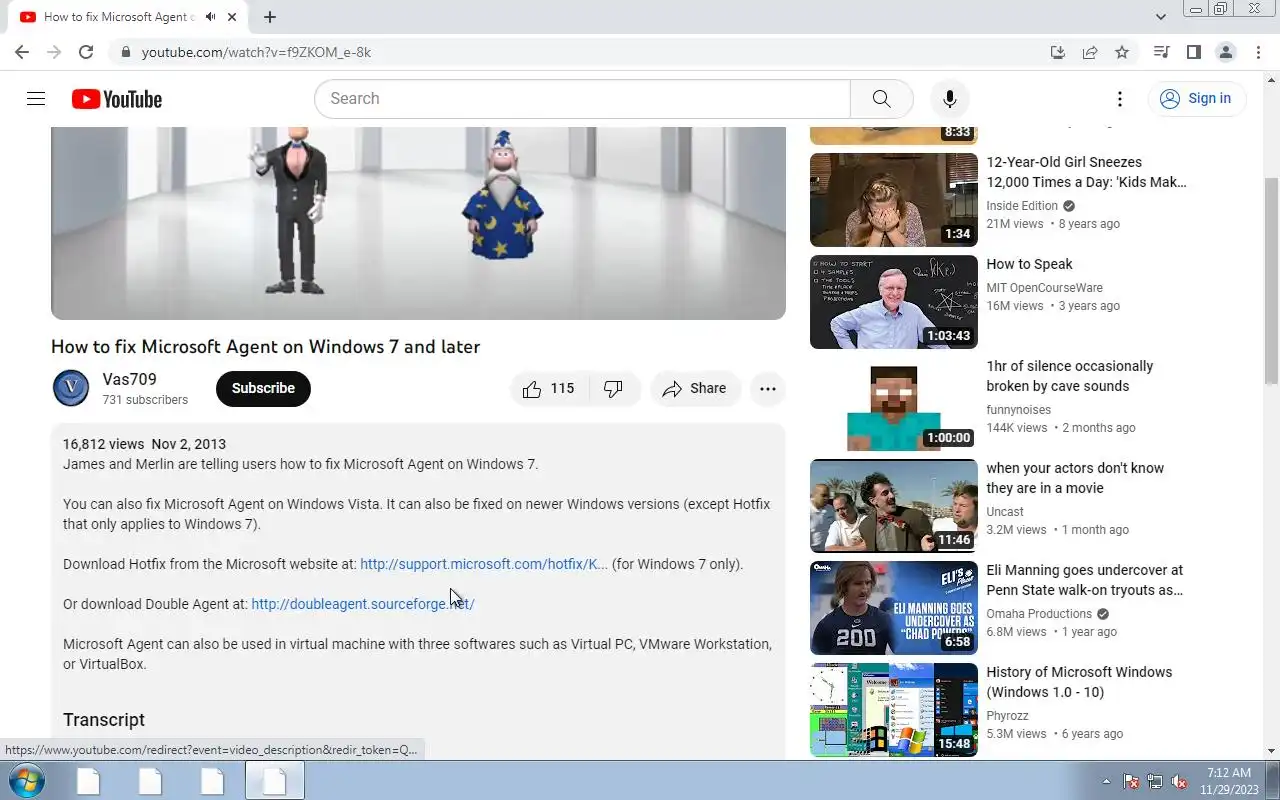Open '1hr of silence' video title
Image resolution: width=1280 pixels, height=800 pixels.
point(1070,376)
